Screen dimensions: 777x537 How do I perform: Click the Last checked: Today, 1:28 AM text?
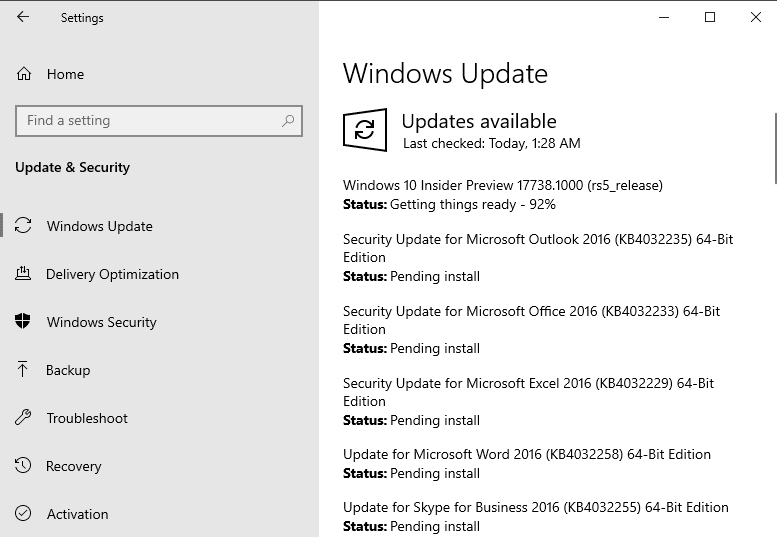(492, 144)
